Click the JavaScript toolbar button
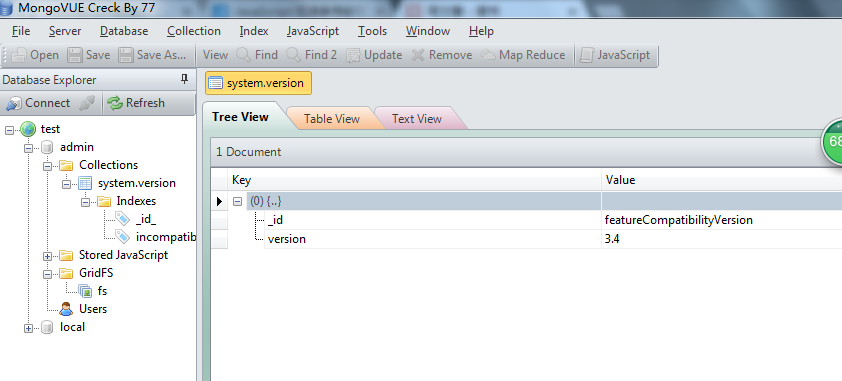Viewport: 842px width, 381px height. (615, 55)
